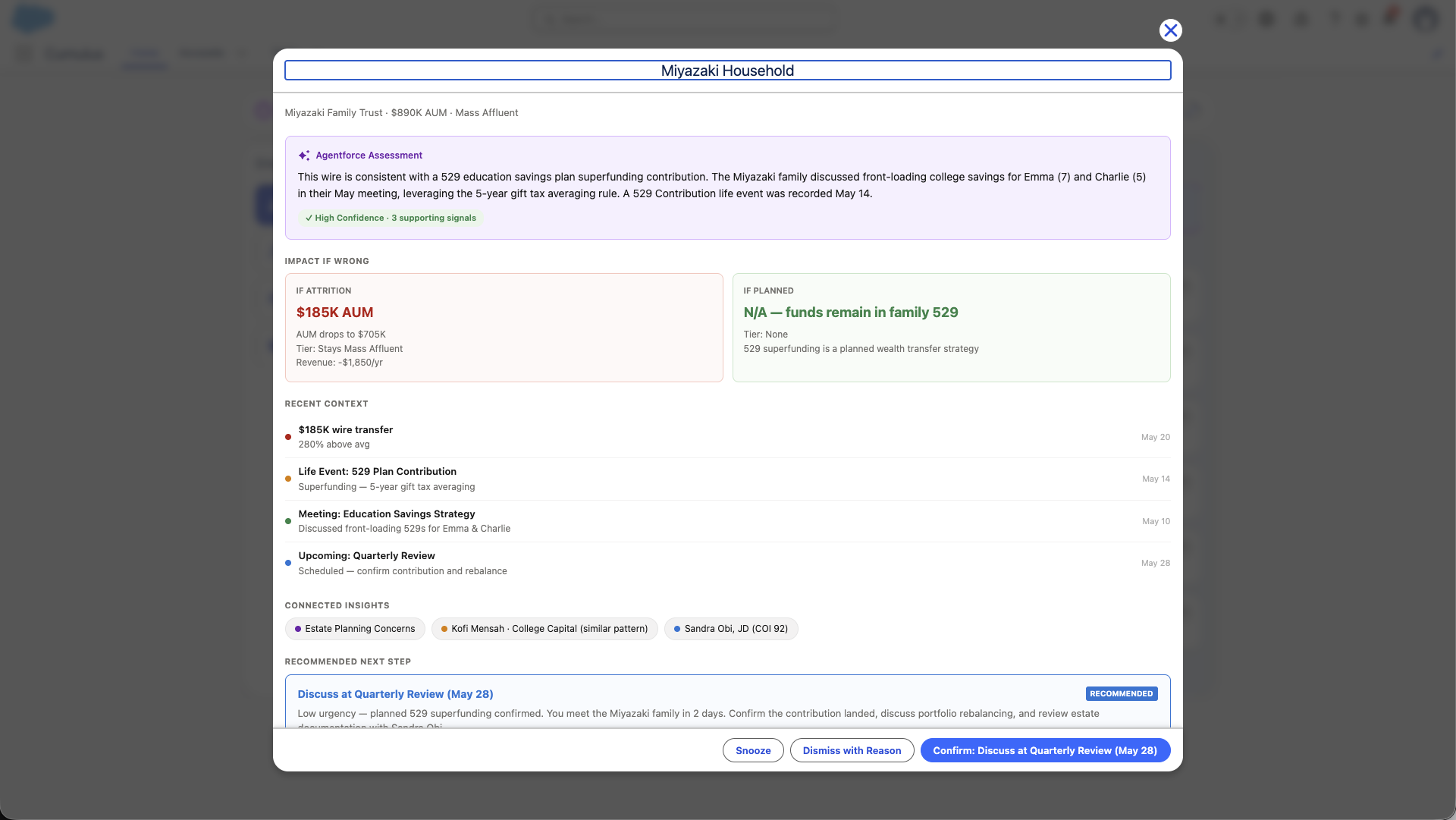Screen dimensions: 1456x820
Task: Select the Kofi Mensah College Capital chip
Action: (544, 629)
